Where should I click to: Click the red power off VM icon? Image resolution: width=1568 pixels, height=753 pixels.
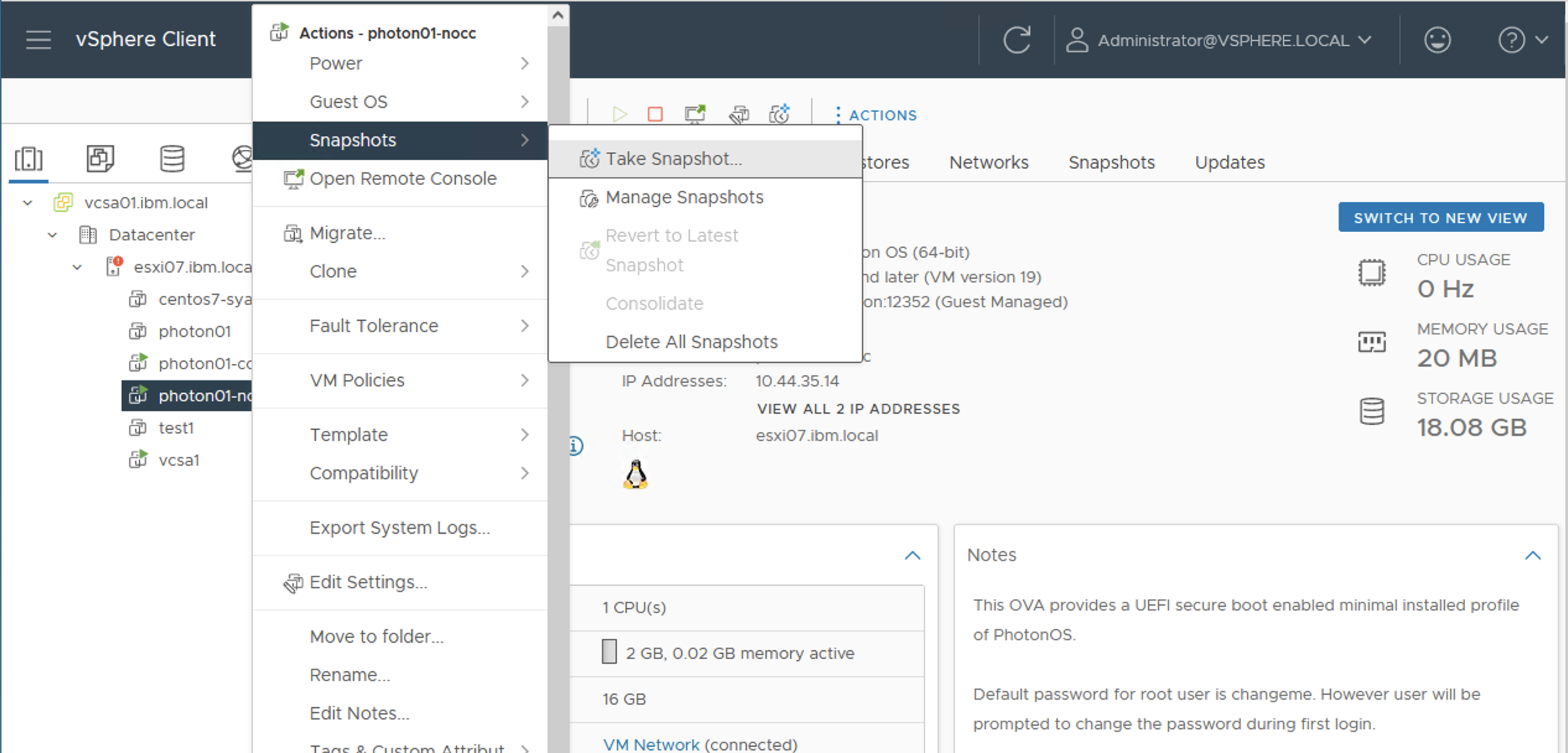[x=655, y=115]
